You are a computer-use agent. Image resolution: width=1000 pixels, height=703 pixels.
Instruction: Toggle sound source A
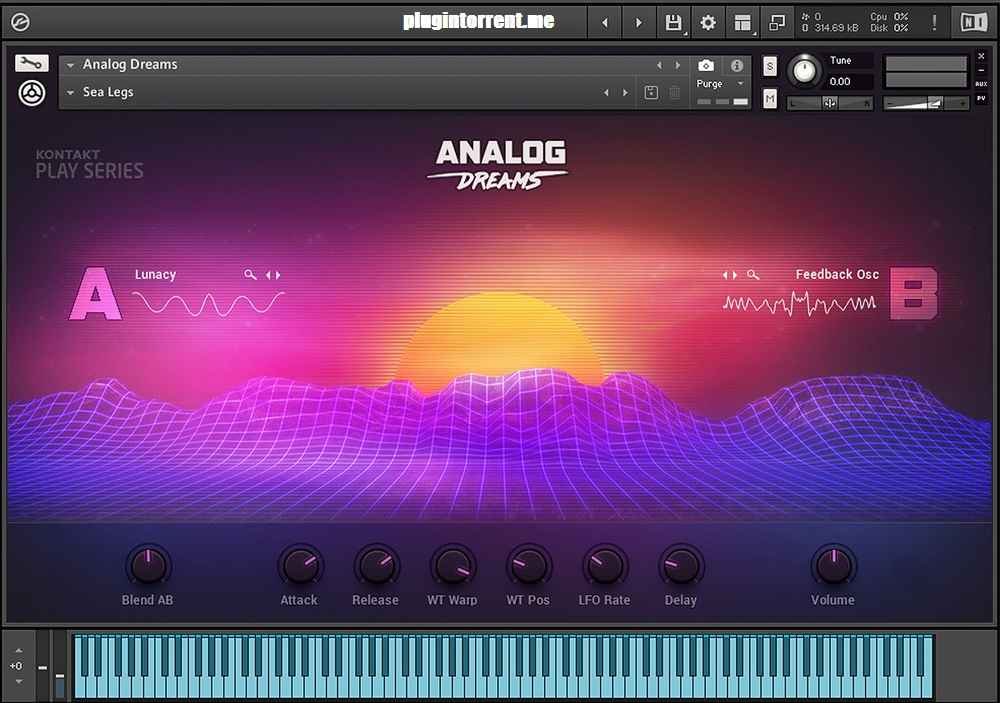point(96,294)
